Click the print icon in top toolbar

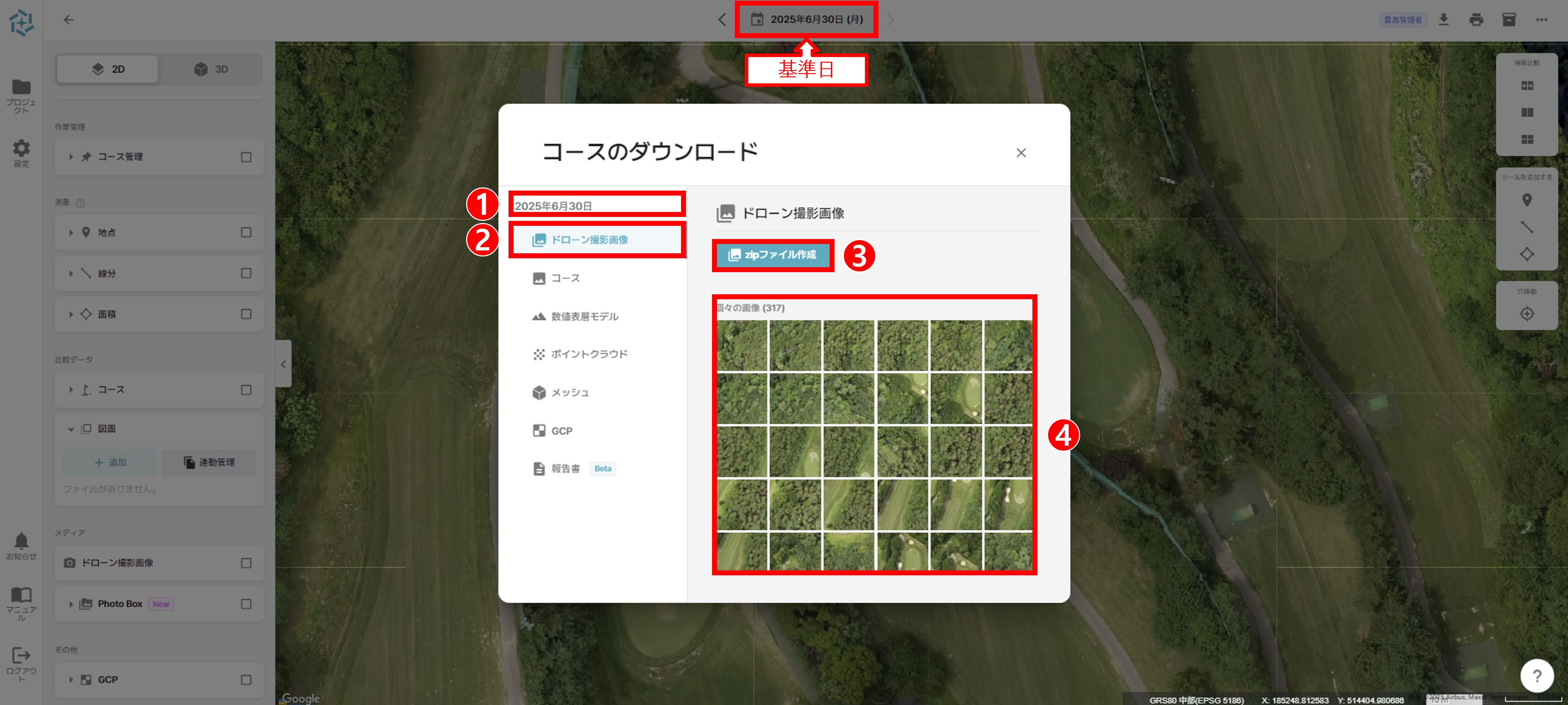click(x=1476, y=20)
